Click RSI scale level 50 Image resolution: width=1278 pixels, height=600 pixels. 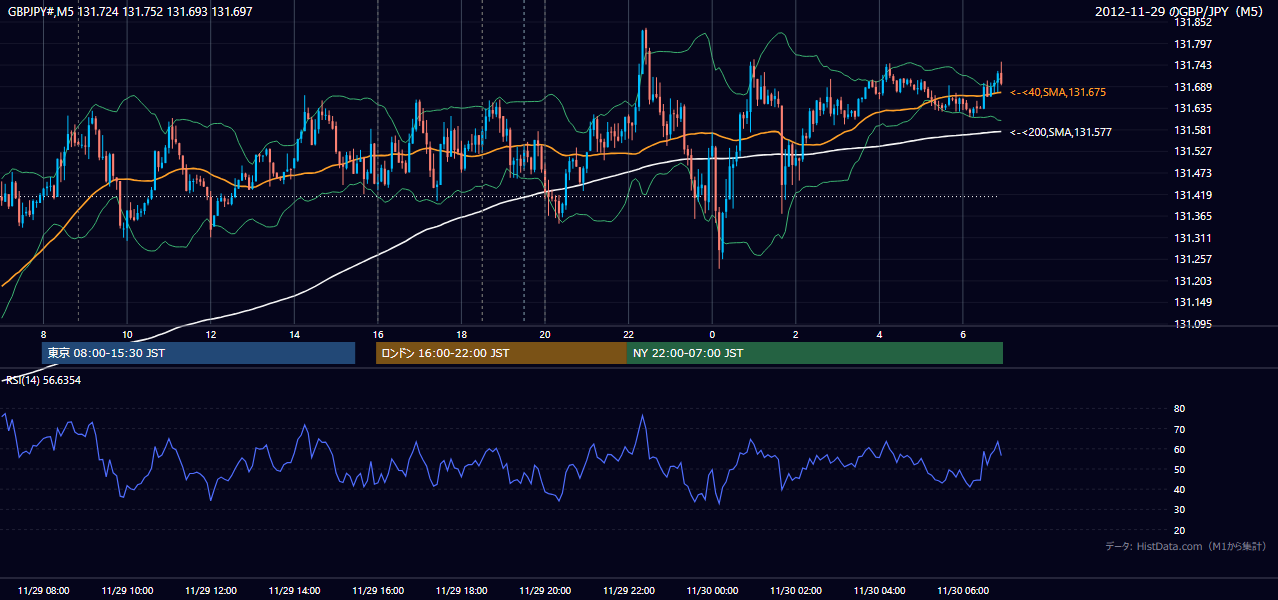[1179, 469]
